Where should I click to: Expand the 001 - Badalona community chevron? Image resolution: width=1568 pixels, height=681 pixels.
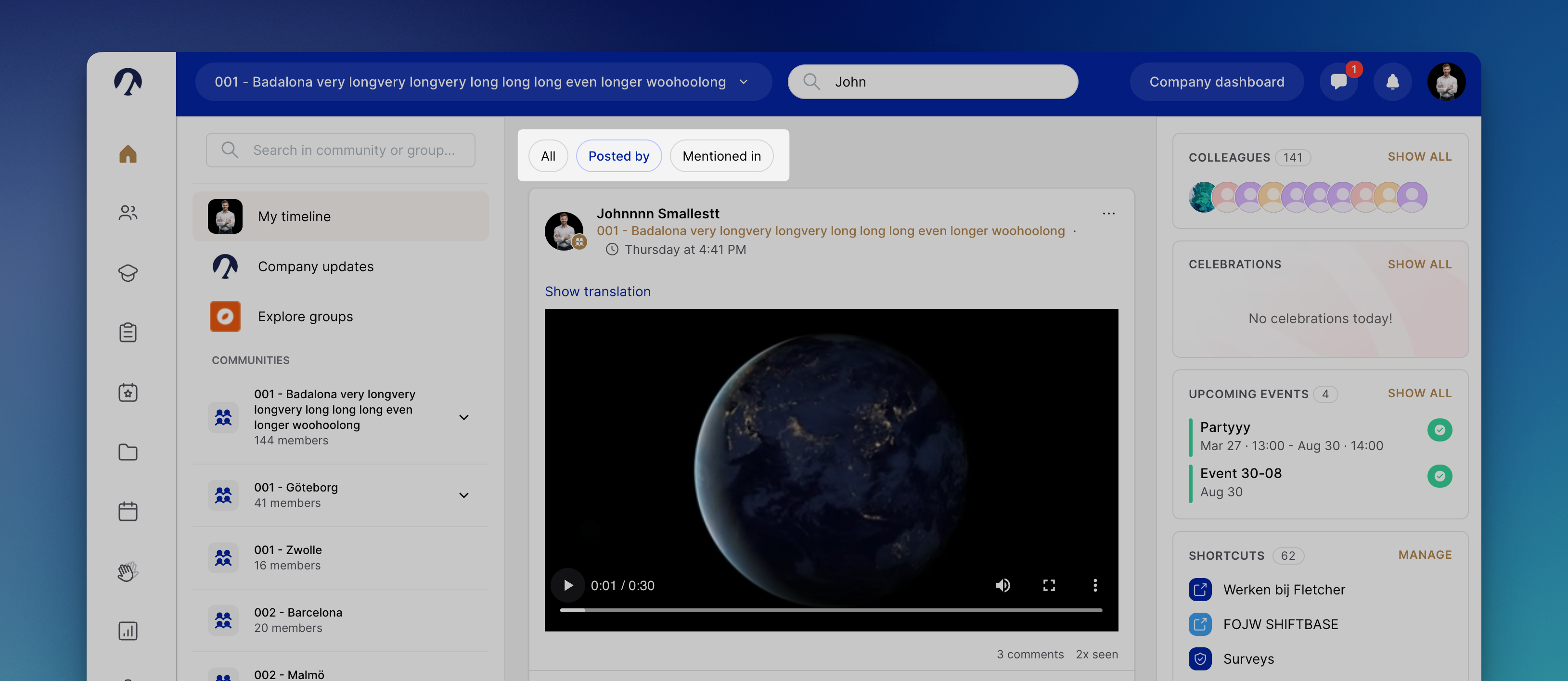464,417
